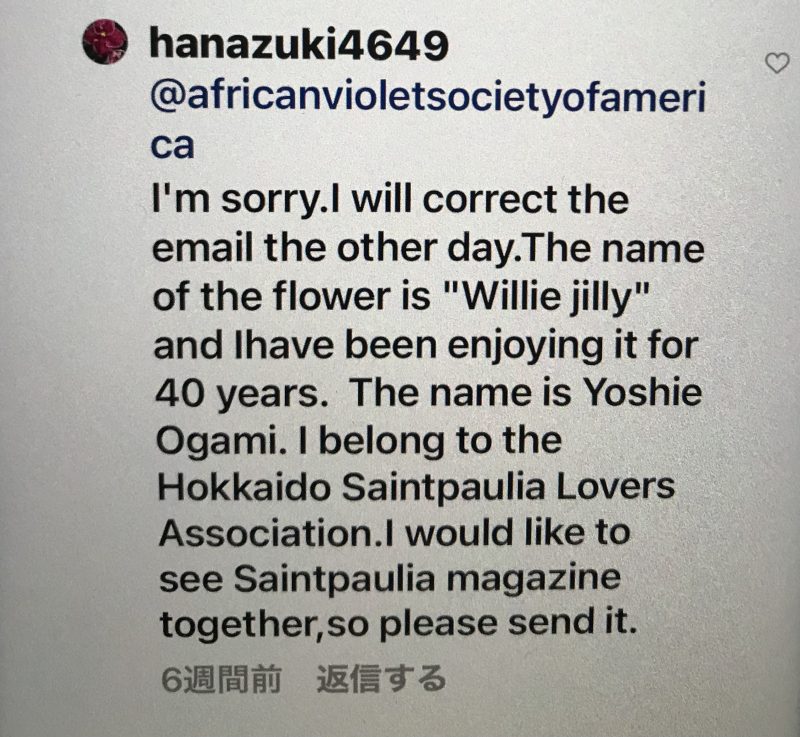Viewport: 800px width, 737px height.
Task: Click 'and Ihave been enjoying it for' line
Action: pos(426,346)
